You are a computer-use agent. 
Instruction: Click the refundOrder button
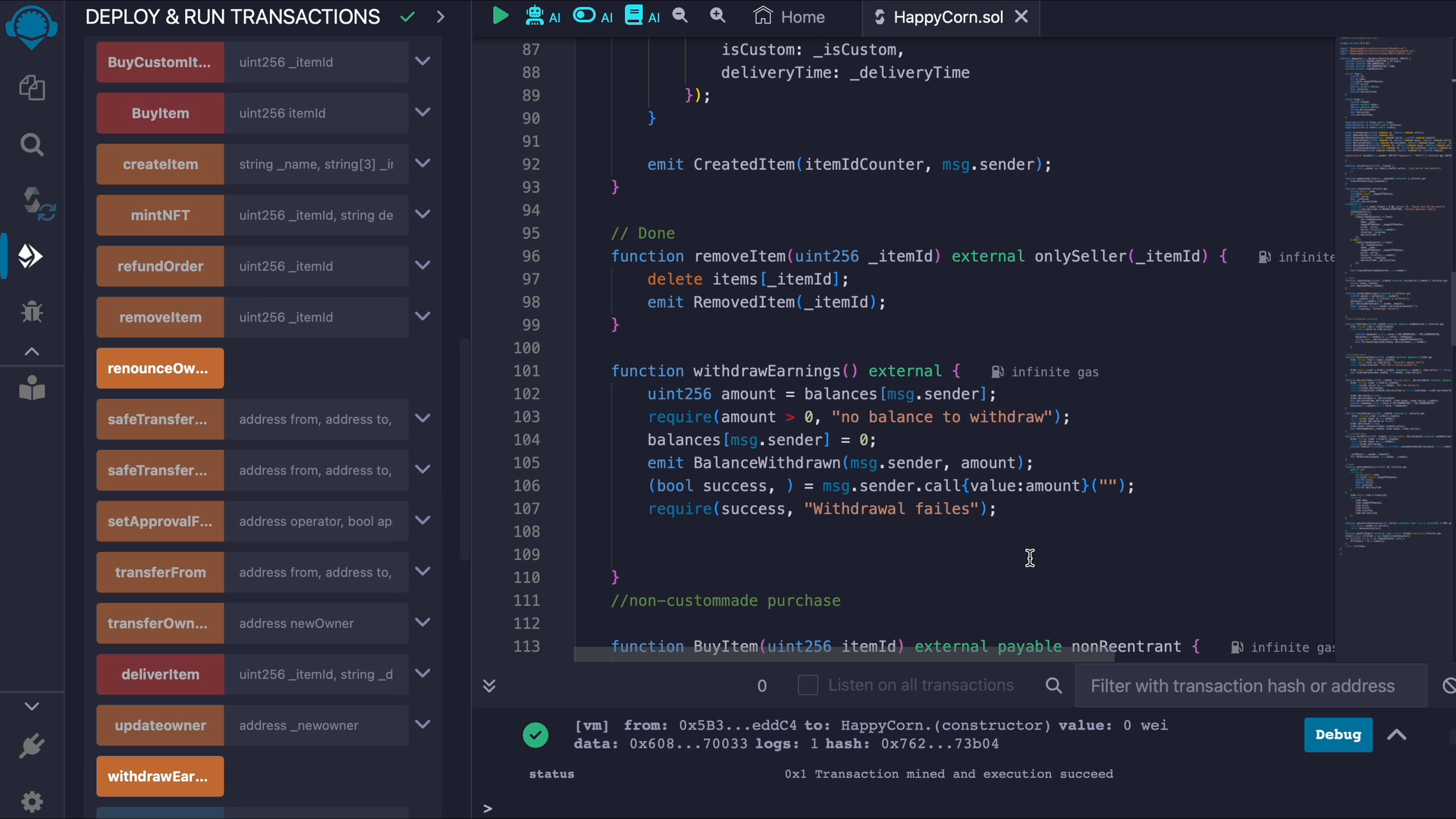click(x=160, y=266)
